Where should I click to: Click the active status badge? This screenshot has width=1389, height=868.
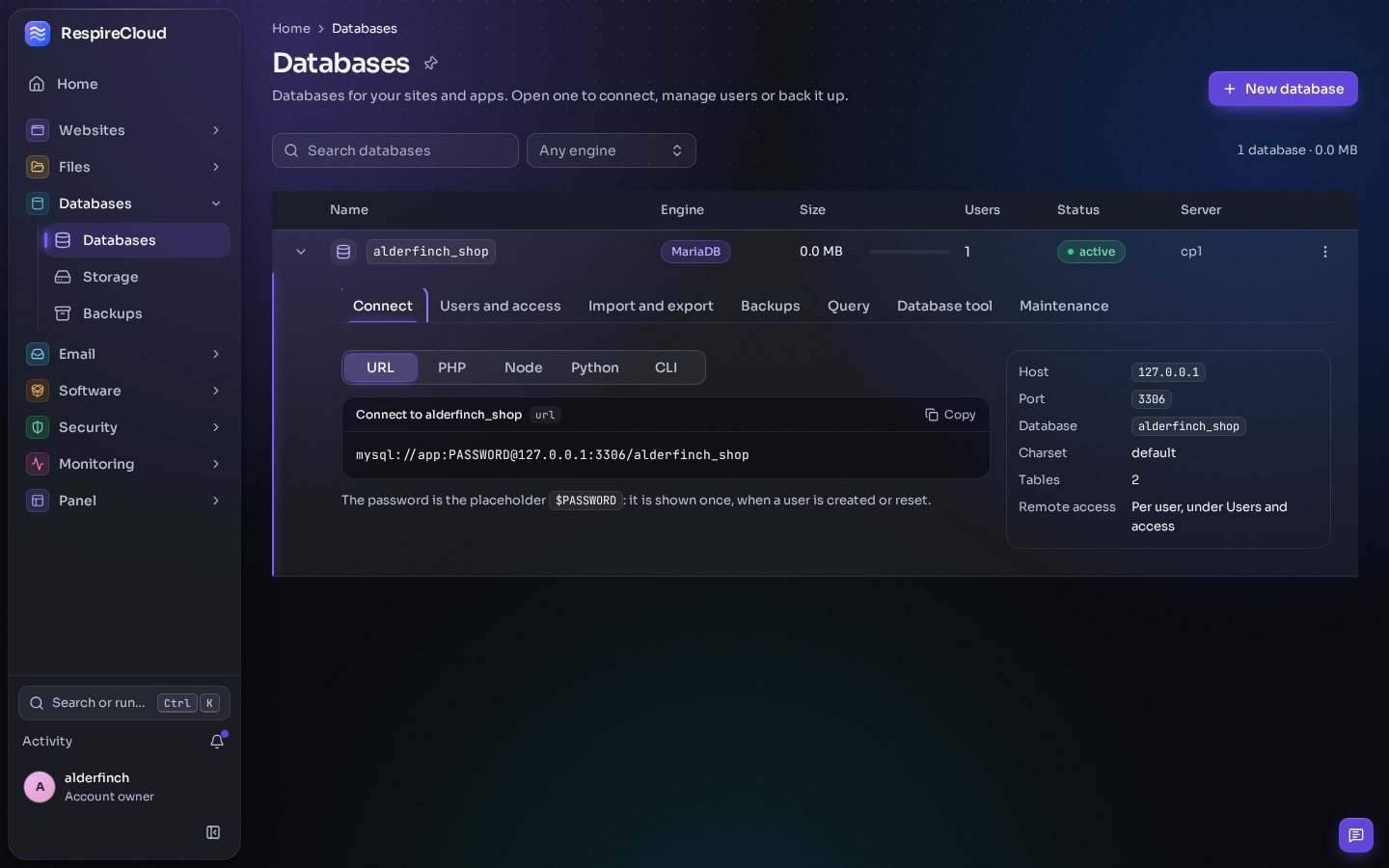1091,252
